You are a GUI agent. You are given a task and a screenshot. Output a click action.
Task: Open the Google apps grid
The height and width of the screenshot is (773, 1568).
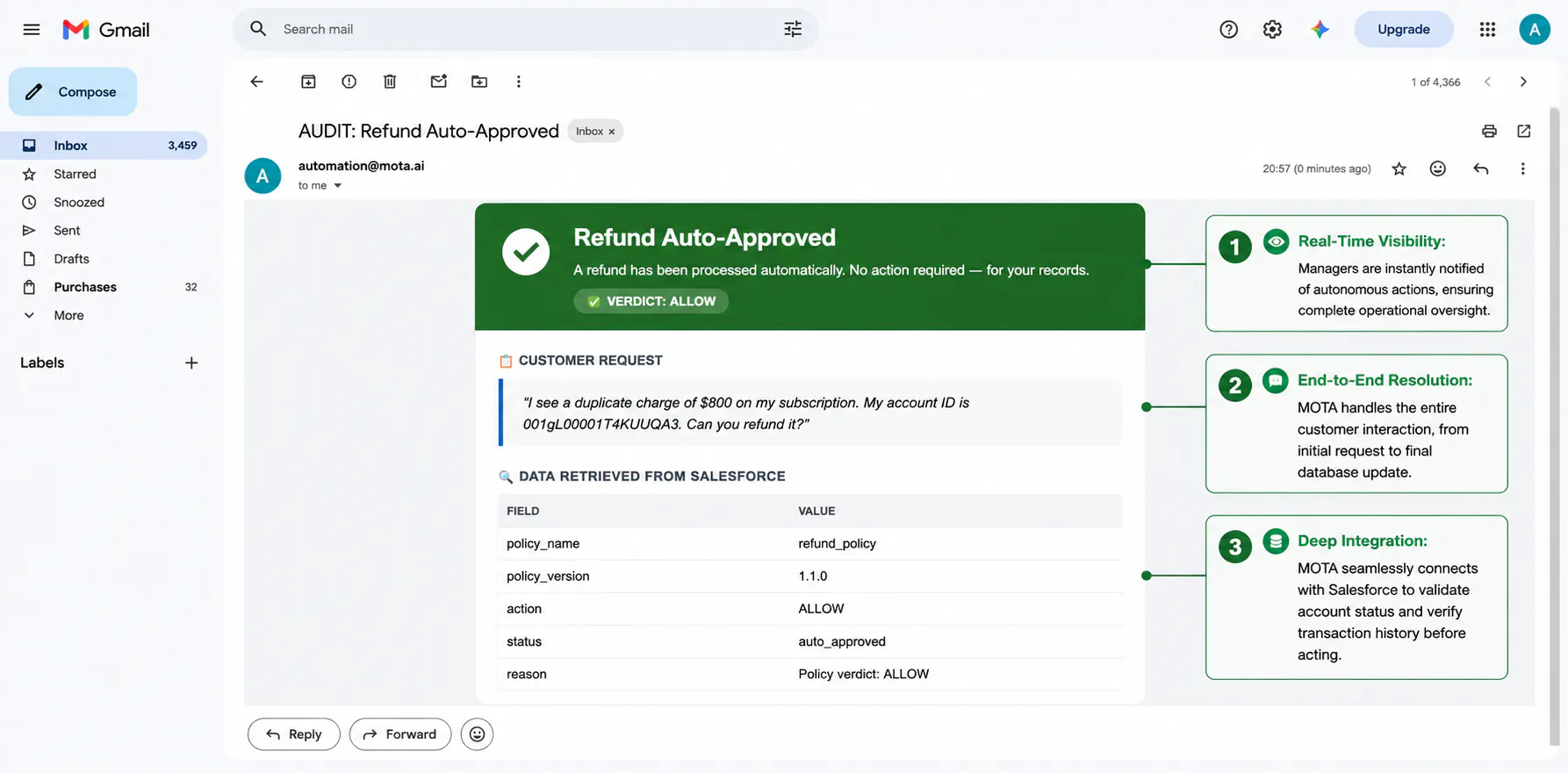coord(1487,29)
